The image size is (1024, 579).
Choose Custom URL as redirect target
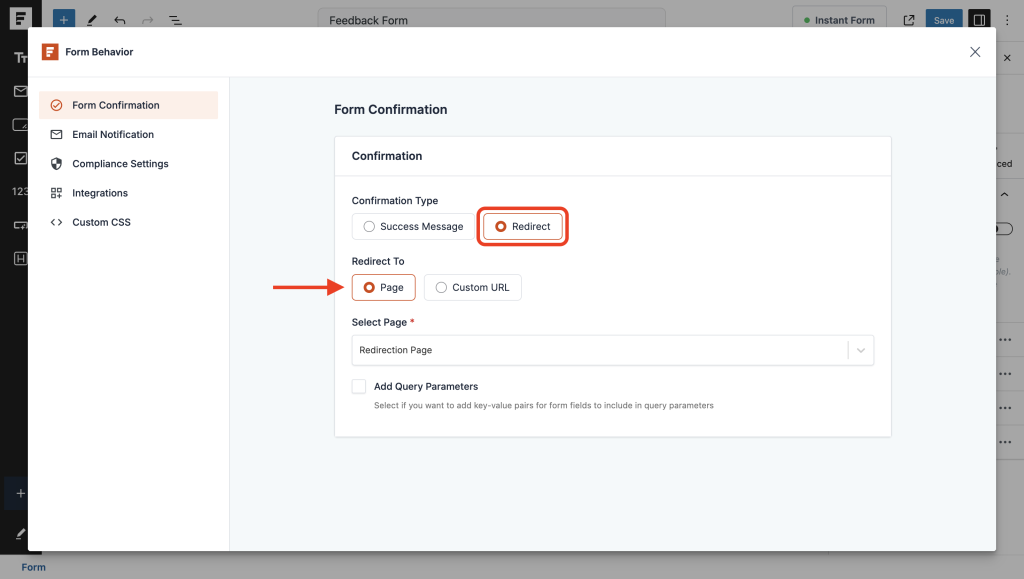click(x=471, y=287)
